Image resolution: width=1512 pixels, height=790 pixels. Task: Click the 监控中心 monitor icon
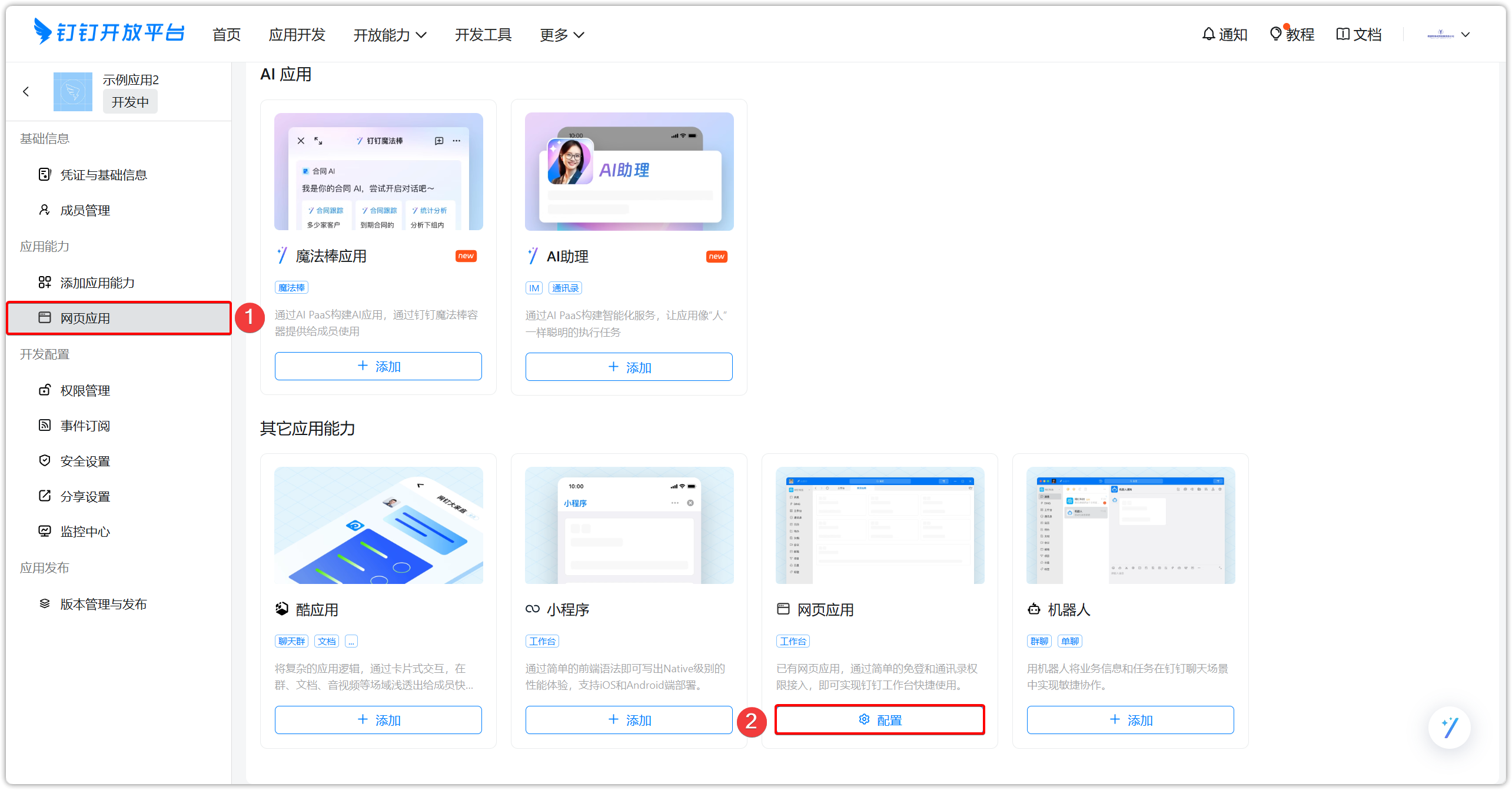pos(45,531)
